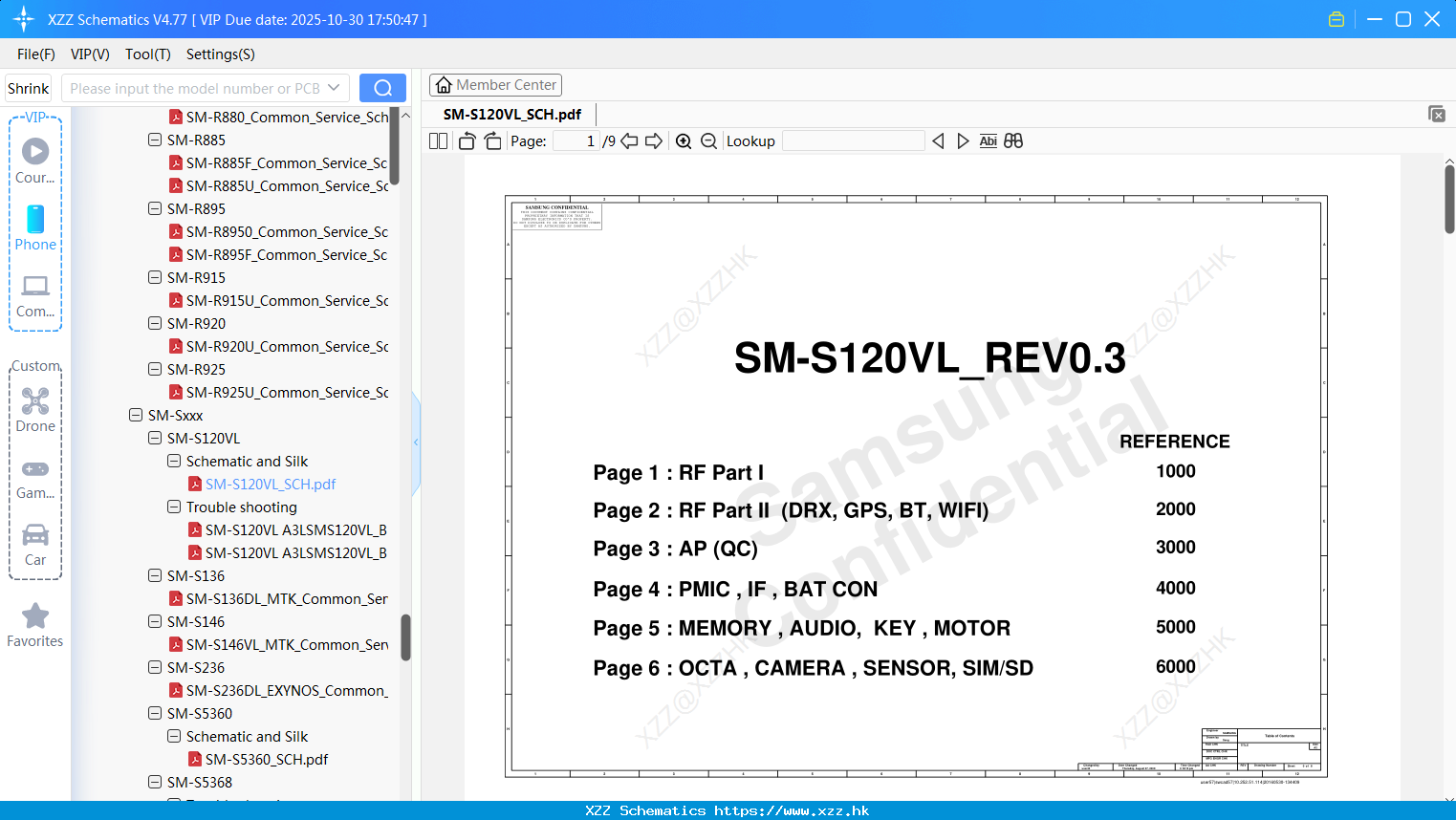Select the SM-S5368 tree node
This screenshot has width=1456, height=820.
pyautogui.click(x=200, y=782)
